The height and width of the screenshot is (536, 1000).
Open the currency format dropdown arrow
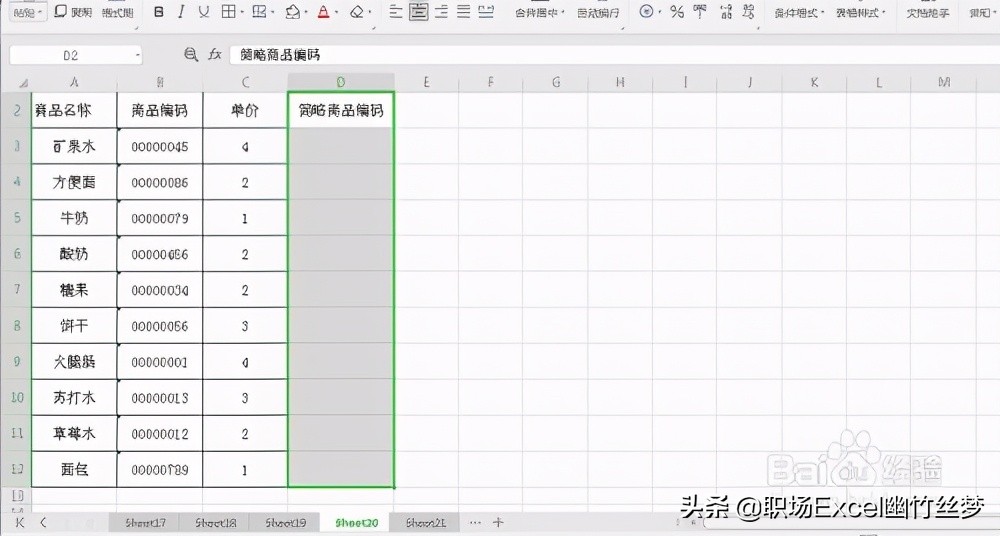pos(659,12)
